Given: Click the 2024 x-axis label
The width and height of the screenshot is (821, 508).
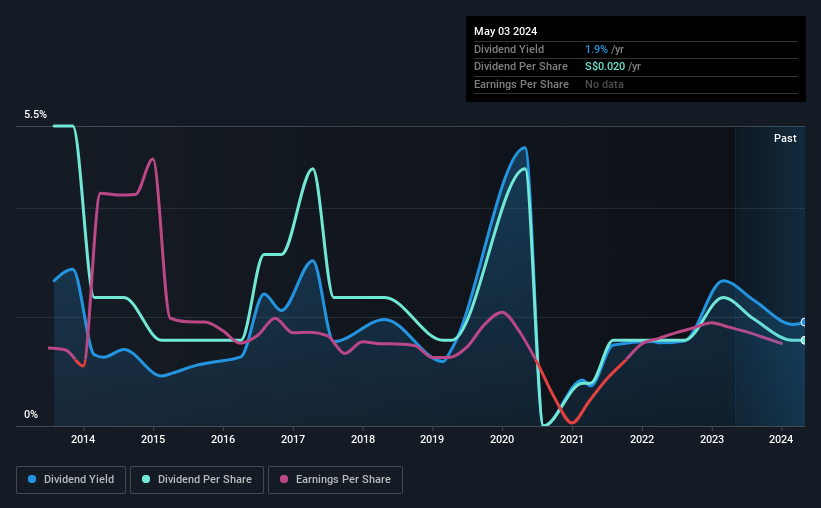Looking at the screenshot, I should pos(781,439).
